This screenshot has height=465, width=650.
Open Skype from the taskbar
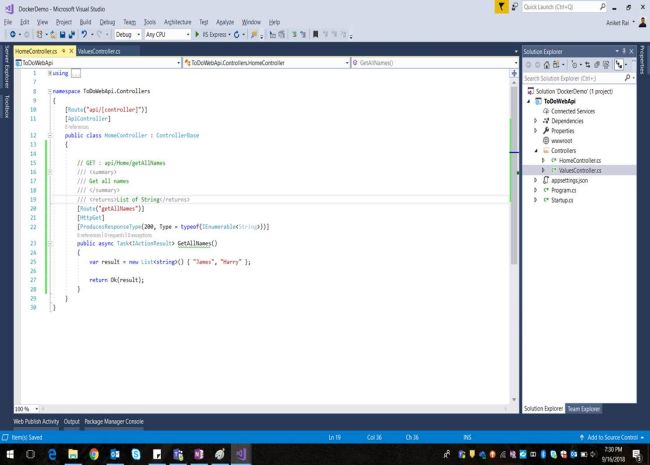pos(136,454)
